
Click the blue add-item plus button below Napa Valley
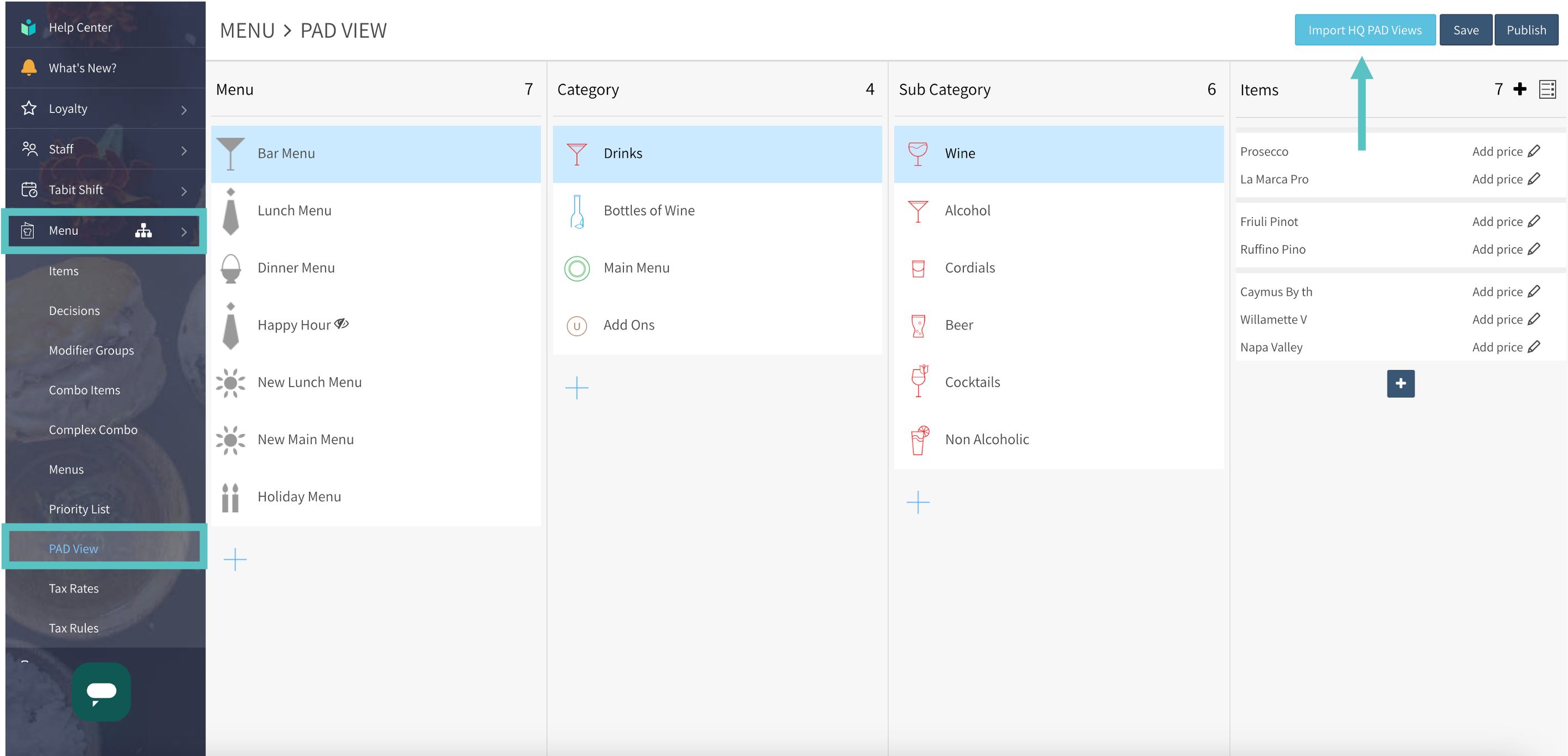click(1400, 383)
